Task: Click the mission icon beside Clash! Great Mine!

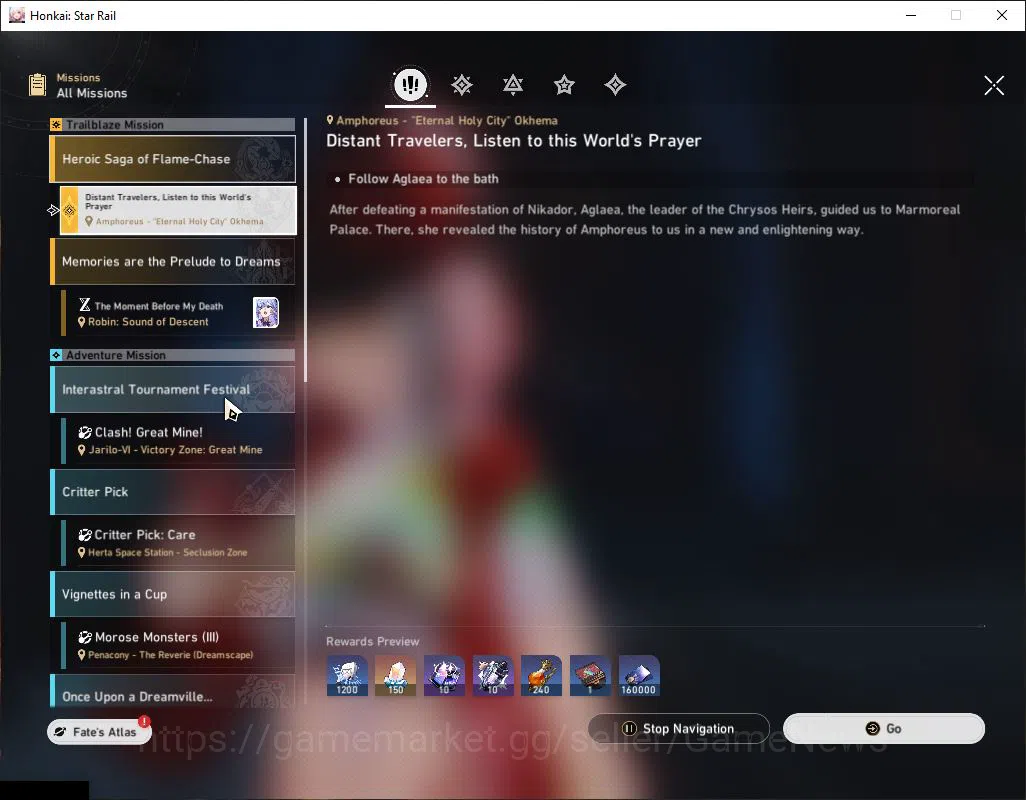Action: point(85,432)
